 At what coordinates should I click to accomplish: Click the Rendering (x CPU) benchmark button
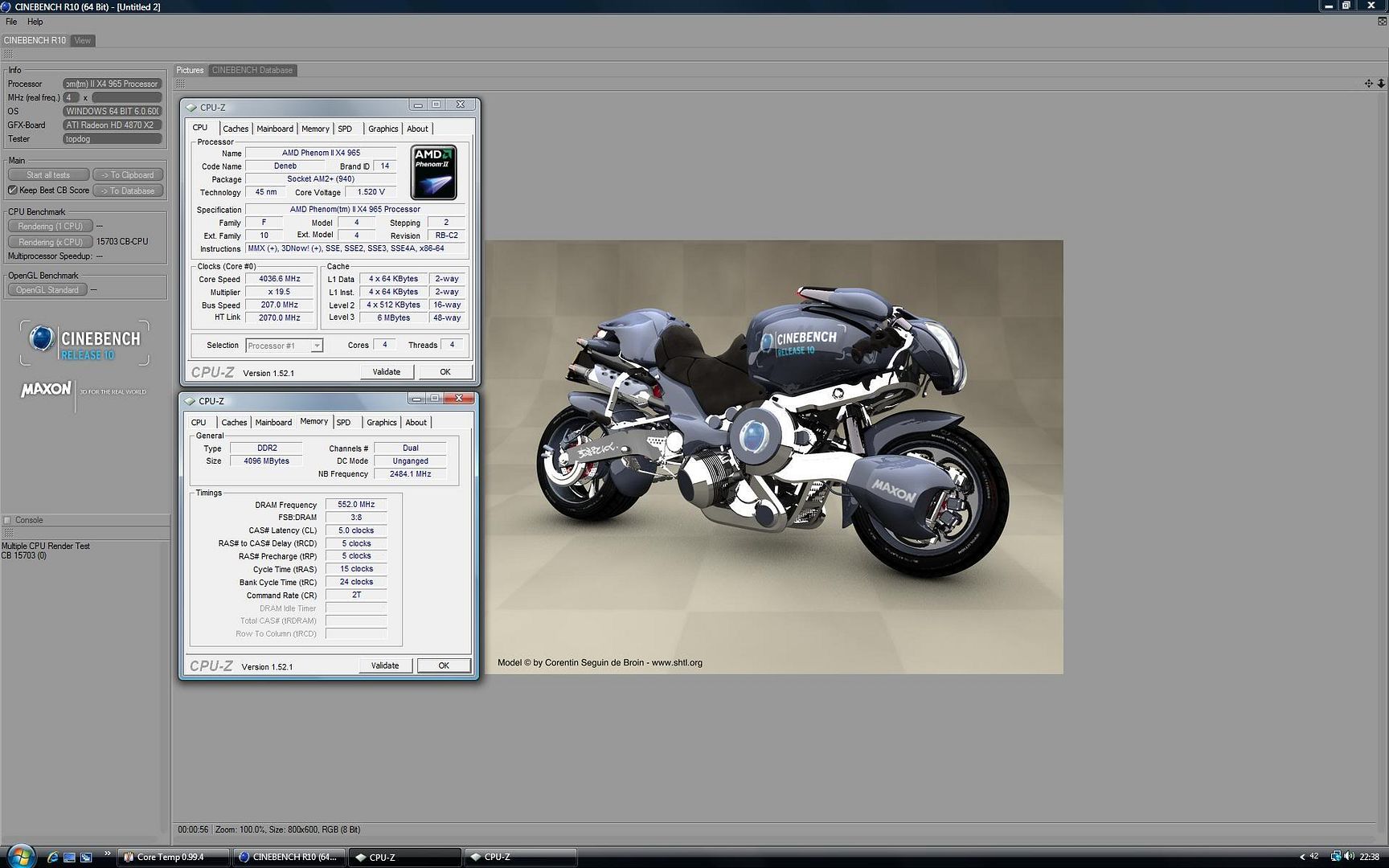[50, 242]
